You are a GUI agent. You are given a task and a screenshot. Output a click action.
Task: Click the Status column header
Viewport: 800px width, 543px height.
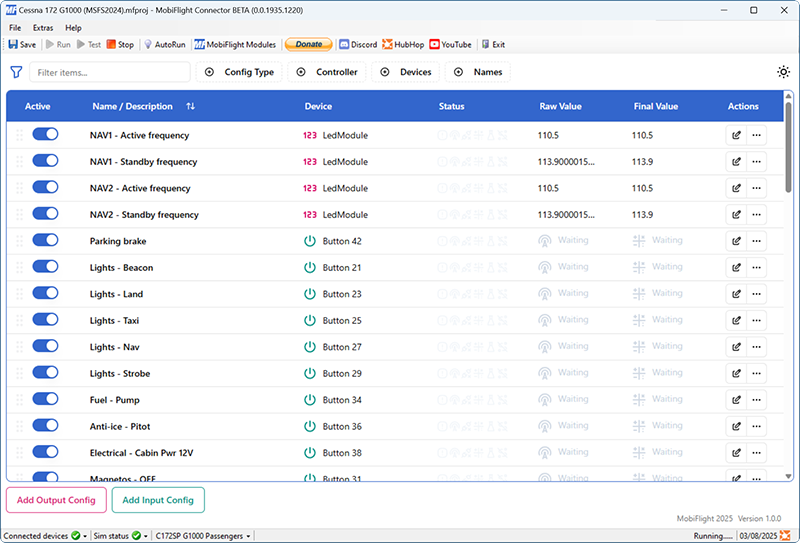pos(452,106)
